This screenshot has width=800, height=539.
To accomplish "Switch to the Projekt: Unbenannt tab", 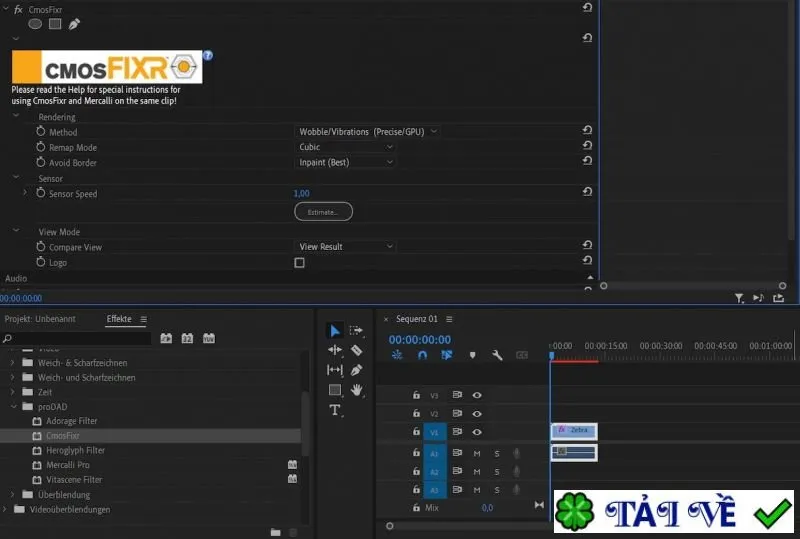I will pyautogui.click(x=40, y=319).
